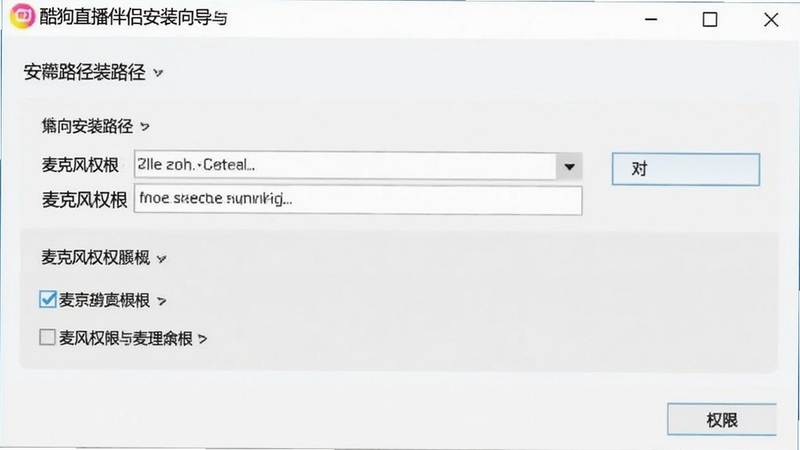Minimize the installer window
800x450 pixels.
pos(651,19)
